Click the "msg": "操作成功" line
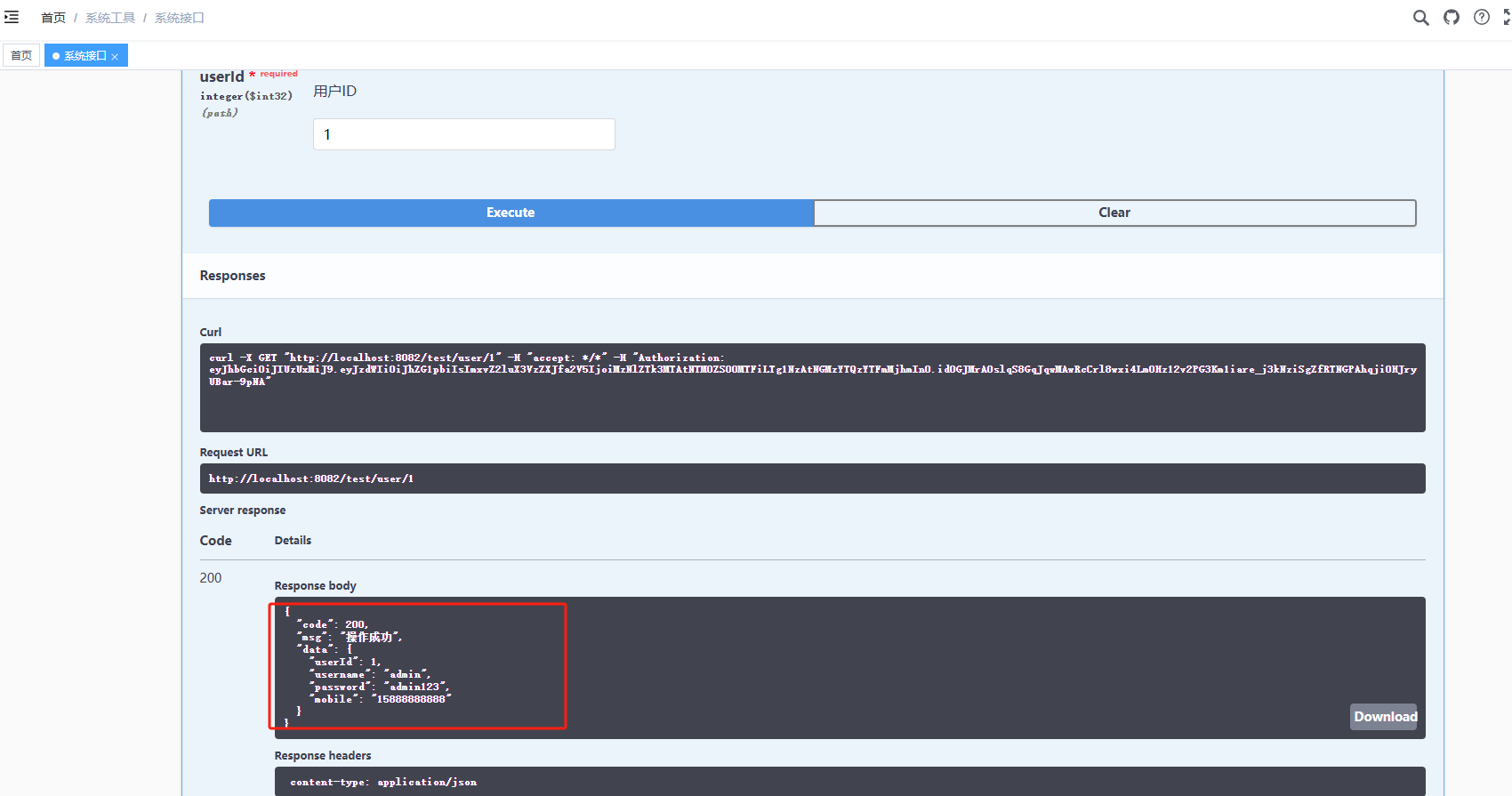This screenshot has width=1512, height=796. pos(350,637)
